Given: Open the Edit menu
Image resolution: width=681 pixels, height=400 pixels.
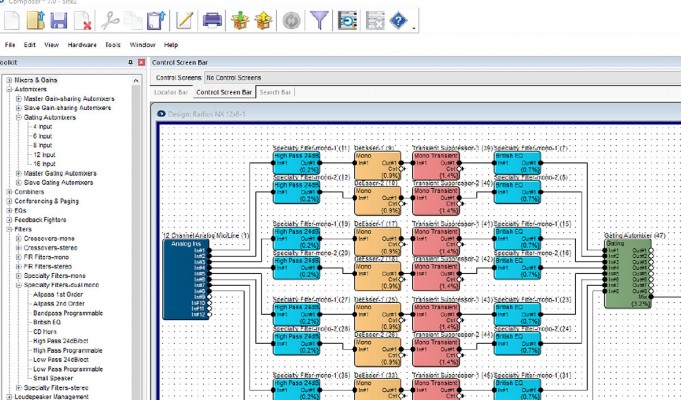Looking at the screenshot, I should click(x=30, y=45).
